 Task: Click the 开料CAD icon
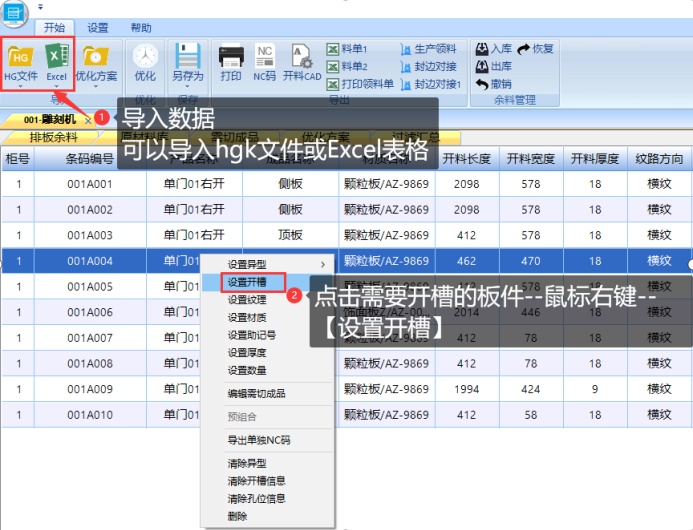[x=302, y=57]
